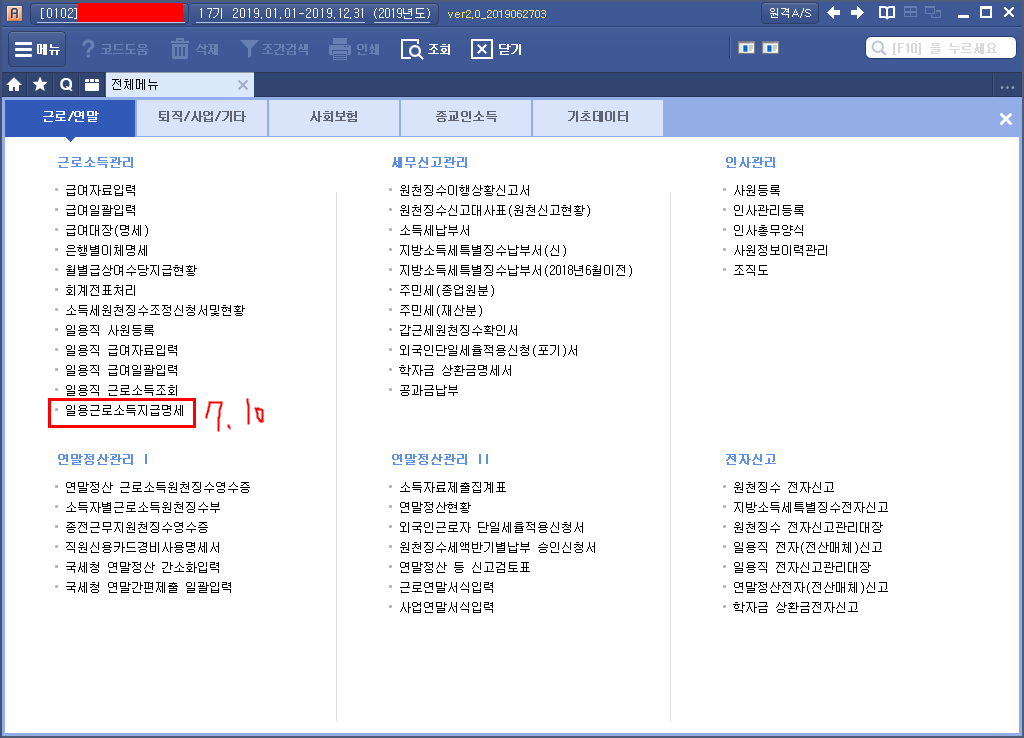This screenshot has height=738, width=1024.
Task: Open 소득자료제출집계표 menu item
Action: point(453,487)
